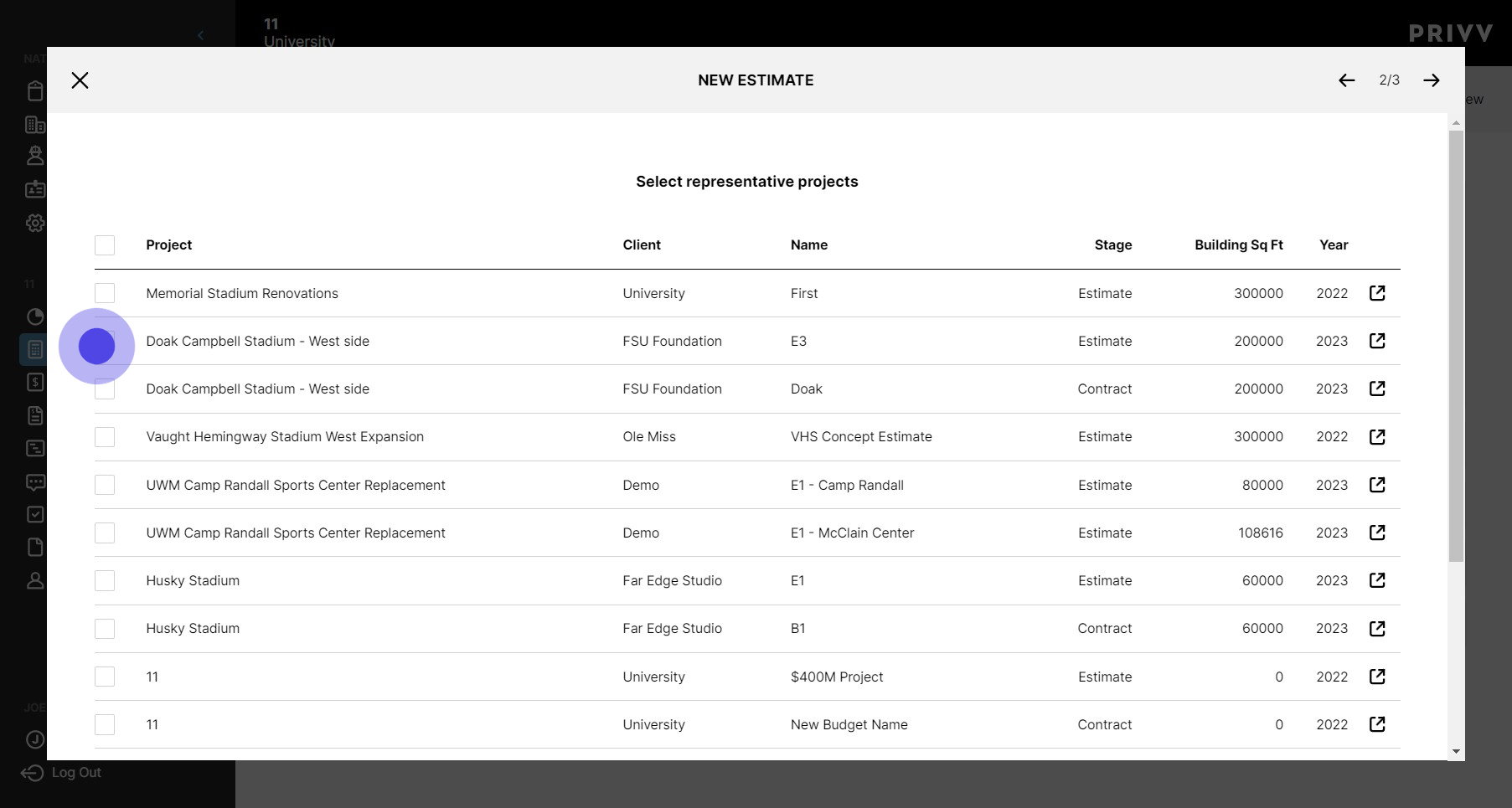Open the chat bubble icon in sidebar
Viewport: 1512px width, 808px height.
[35, 482]
